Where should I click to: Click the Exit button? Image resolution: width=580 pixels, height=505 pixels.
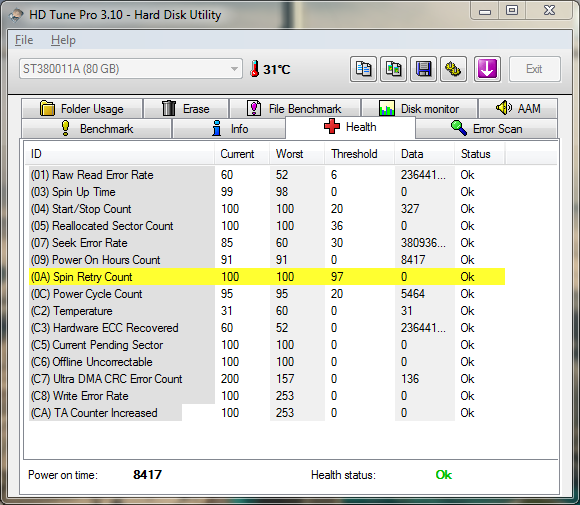(x=535, y=69)
